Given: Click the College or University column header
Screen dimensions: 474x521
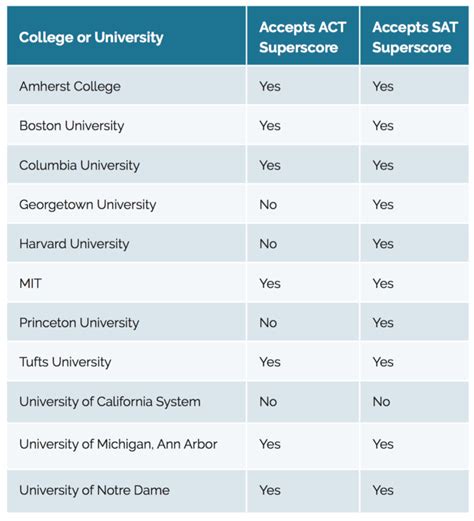Looking at the screenshot, I should pos(126,36).
